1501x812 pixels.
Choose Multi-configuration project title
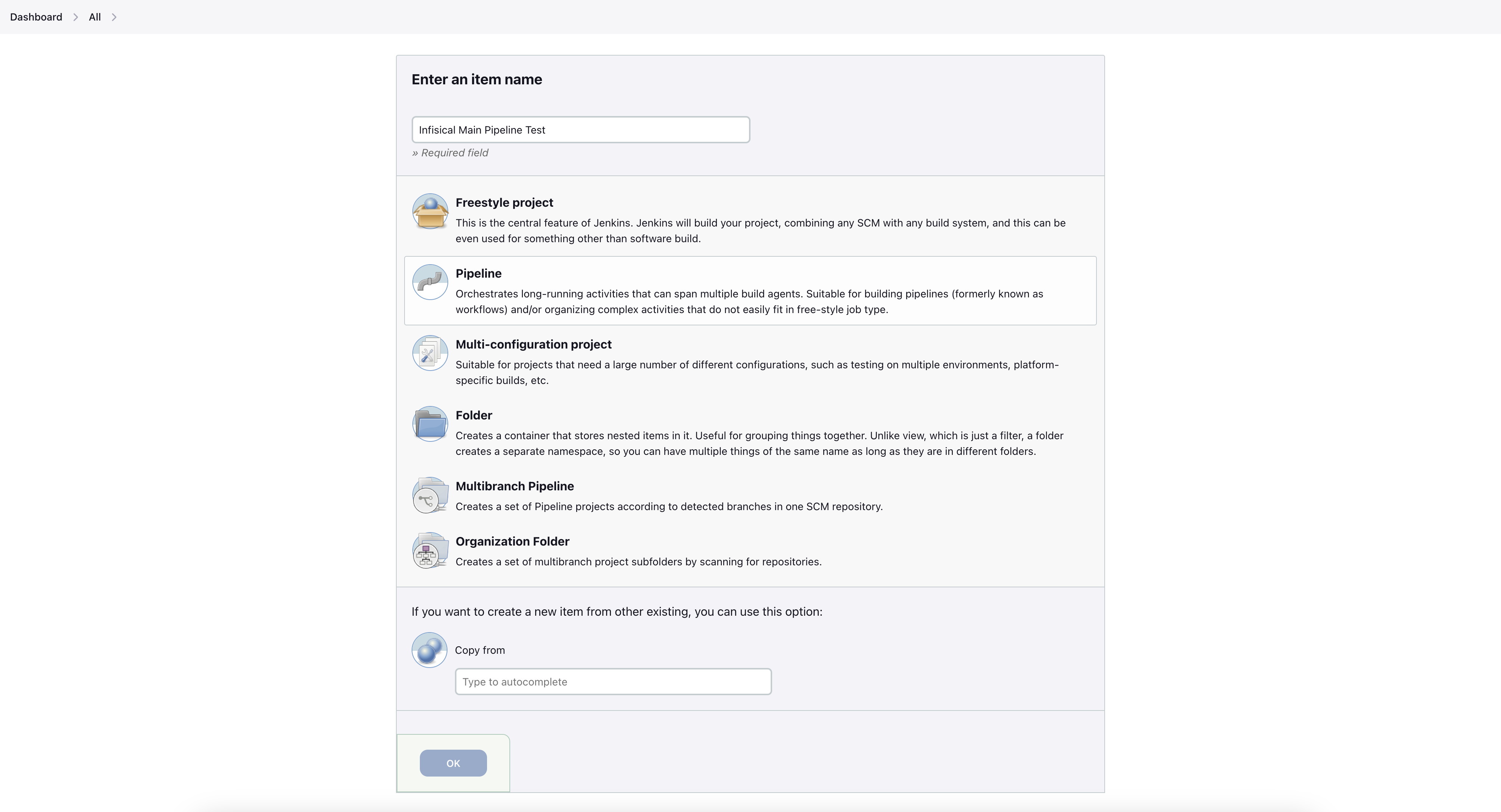(533, 344)
